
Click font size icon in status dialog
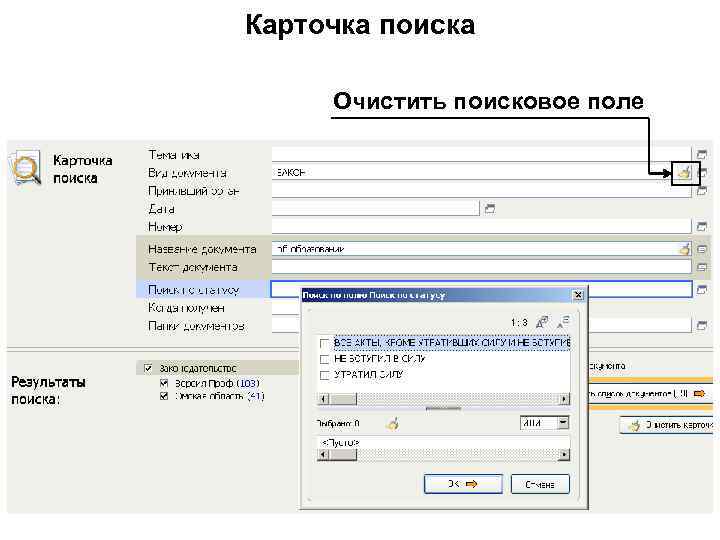[x=542, y=322]
